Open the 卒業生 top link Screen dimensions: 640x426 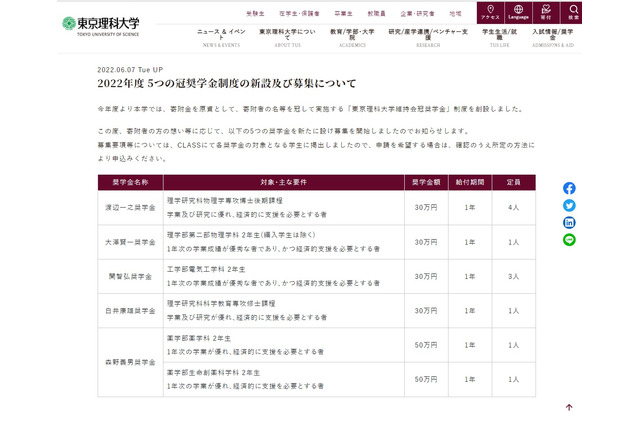click(343, 13)
